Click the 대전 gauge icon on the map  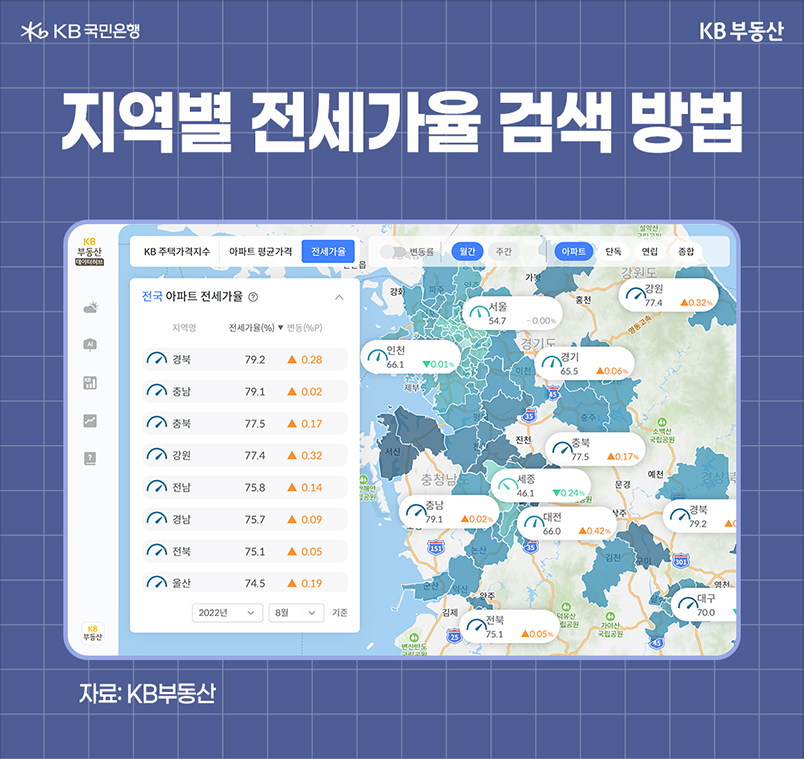(x=534, y=523)
